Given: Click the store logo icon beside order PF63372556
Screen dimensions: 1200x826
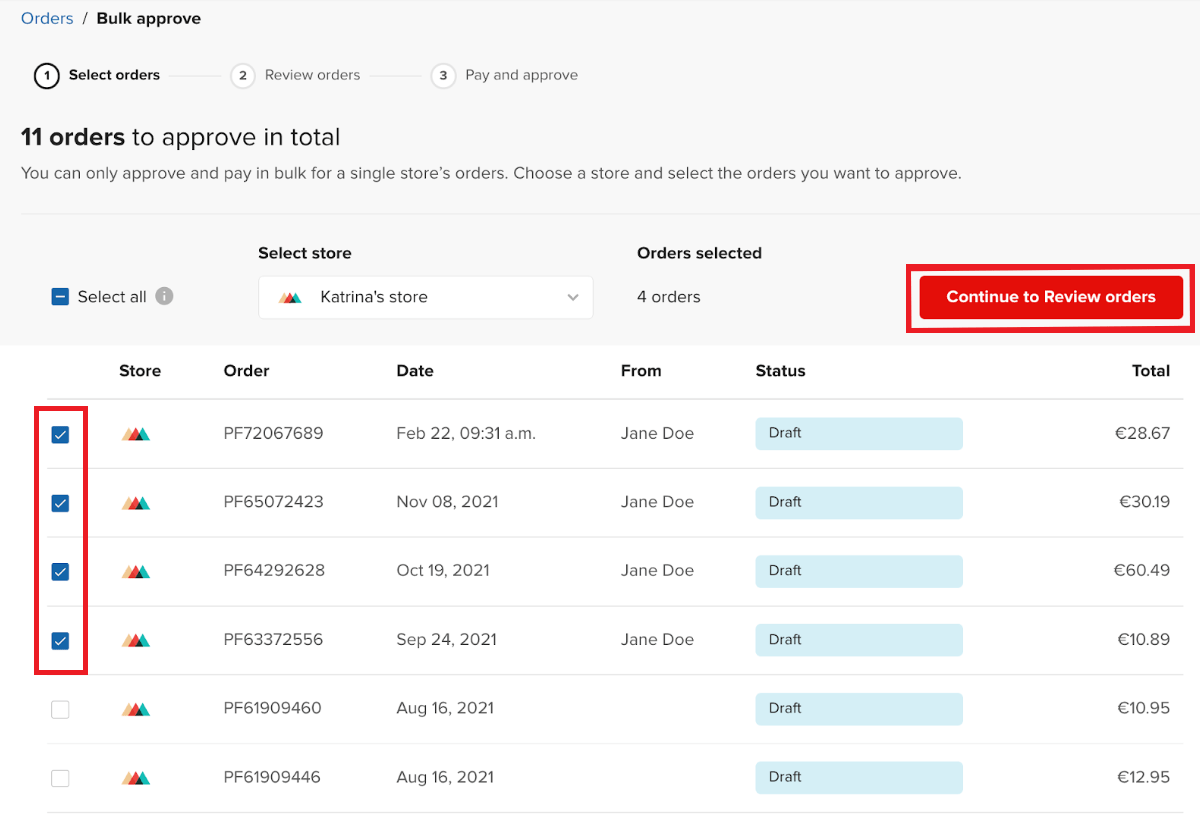Looking at the screenshot, I should (136, 639).
